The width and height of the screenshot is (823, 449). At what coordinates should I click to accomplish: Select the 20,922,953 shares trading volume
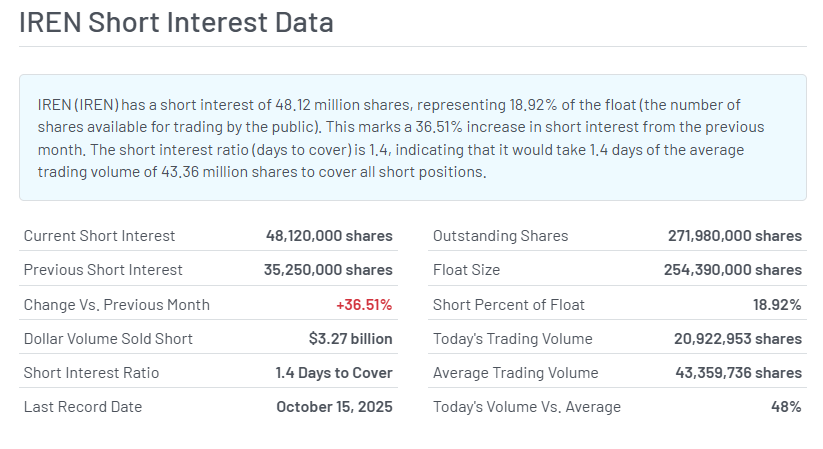click(x=738, y=338)
